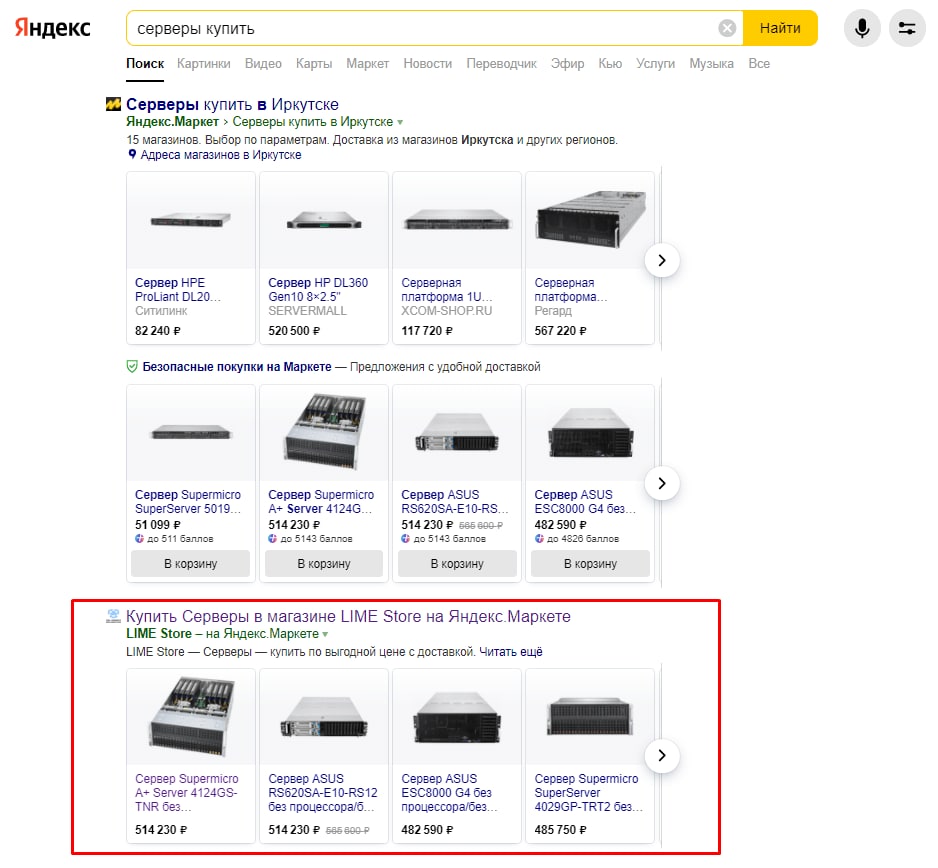Viewport: 938px width, 868px height.
Task: Select the active Поиск tab
Action: 145,63
